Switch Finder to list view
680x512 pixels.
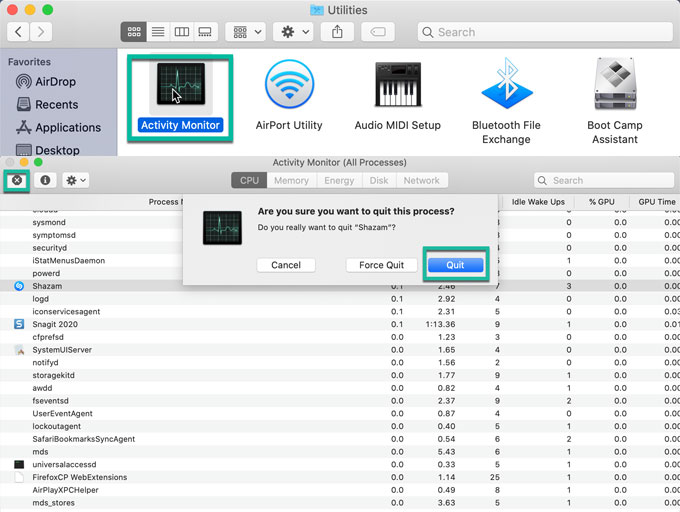click(157, 32)
